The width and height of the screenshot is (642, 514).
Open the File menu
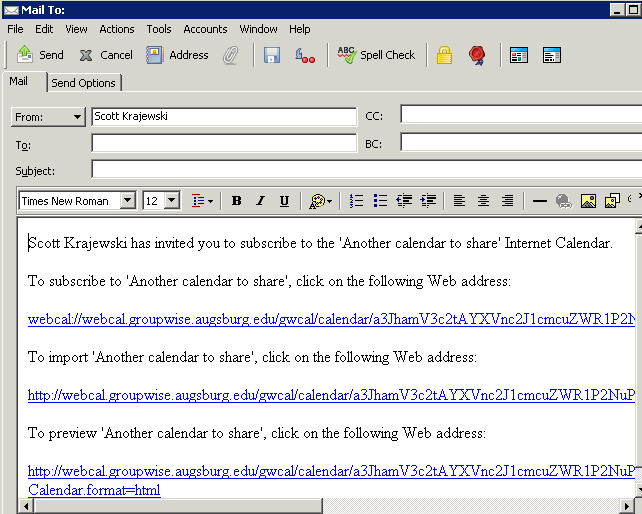(x=15, y=29)
